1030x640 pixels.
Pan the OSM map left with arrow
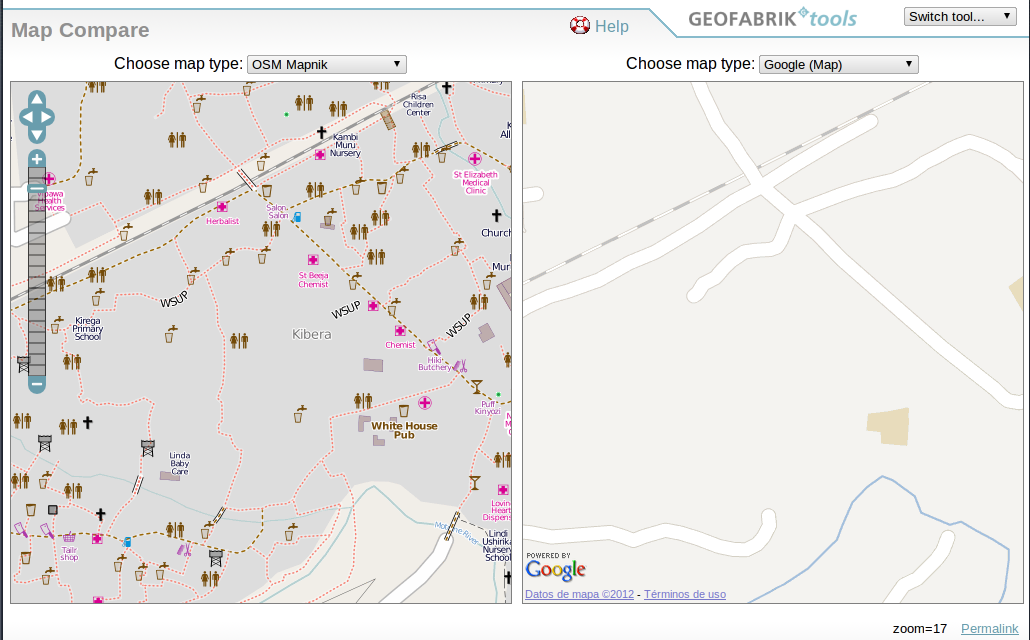tap(25, 117)
